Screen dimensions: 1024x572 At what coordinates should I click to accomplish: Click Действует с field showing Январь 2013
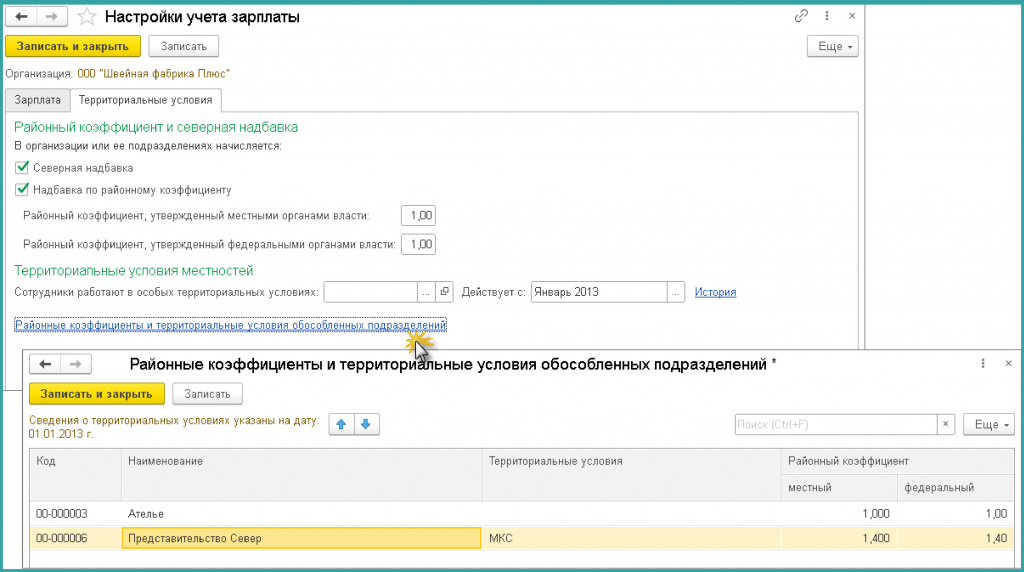tap(599, 292)
